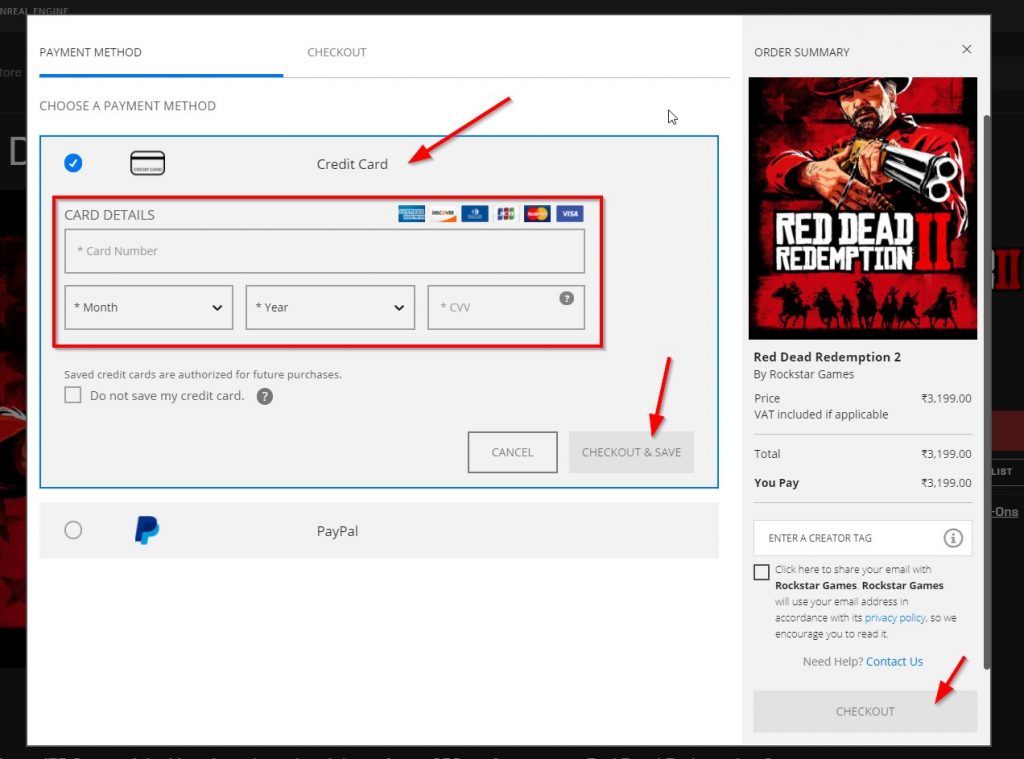This screenshot has width=1024, height=759.
Task: Click the 'Total' amount ₹3,199.00
Action: click(x=946, y=454)
